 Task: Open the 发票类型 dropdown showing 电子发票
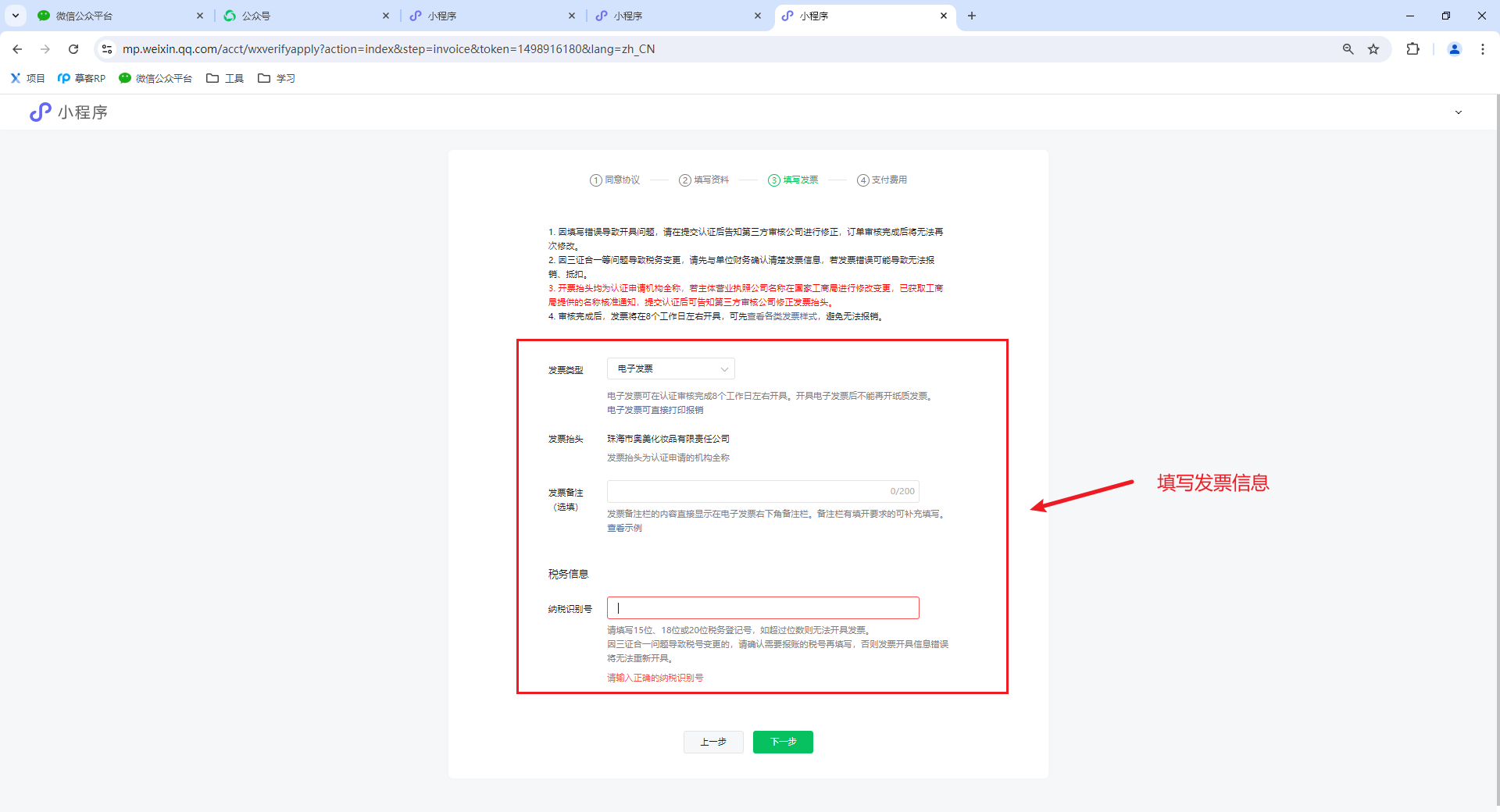(x=671, y=369)
